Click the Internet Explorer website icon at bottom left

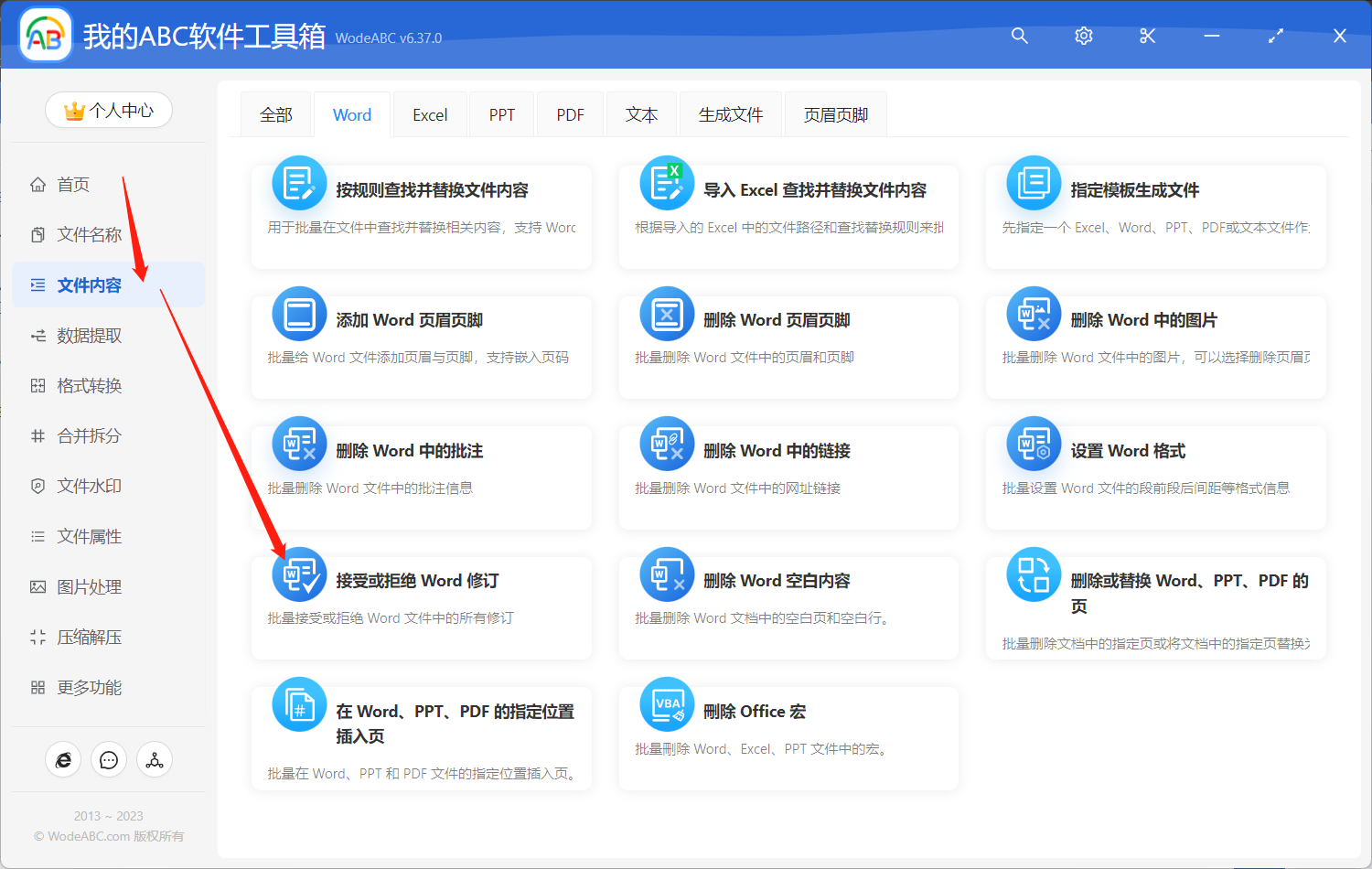[x=63, y=759]
